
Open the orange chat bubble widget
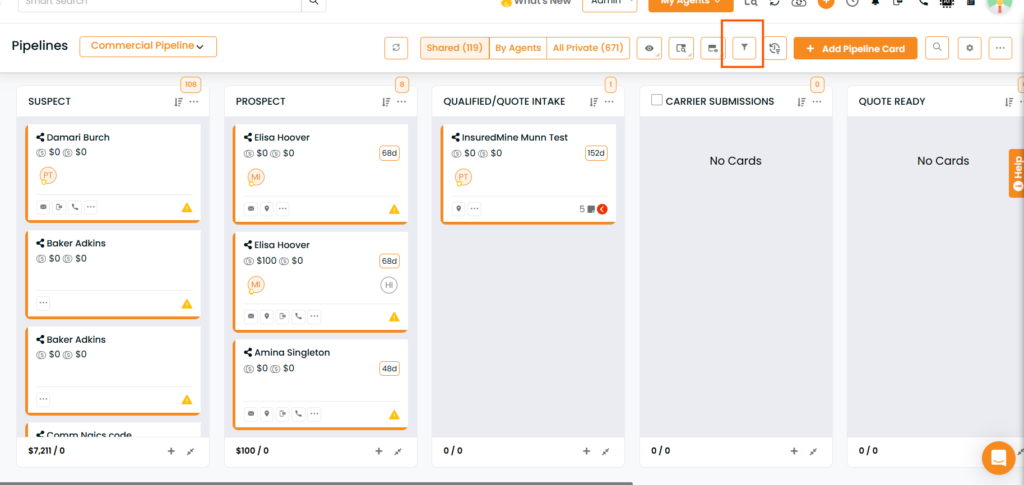(999, 458)
